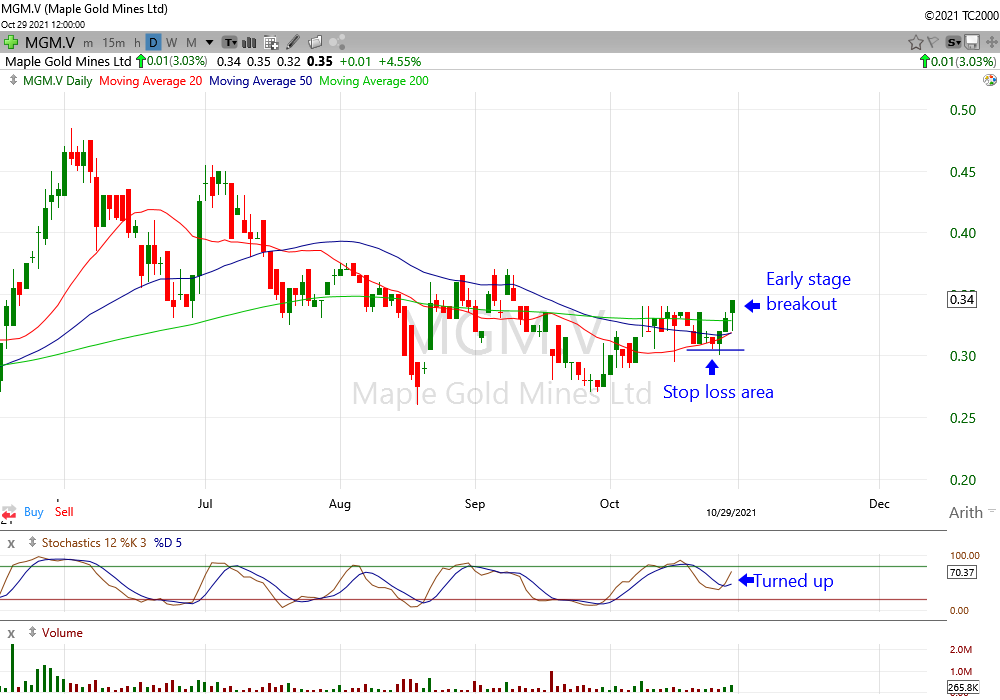This screenshot has width=1000, height=700.
Task: Click the %D 5 label
Action: [x=168, y=543]
